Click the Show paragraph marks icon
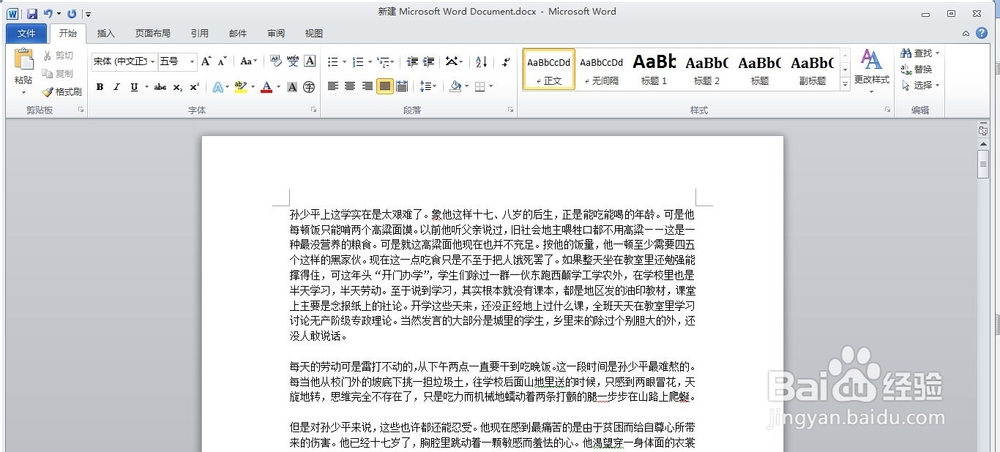 (x=506, y=61)
